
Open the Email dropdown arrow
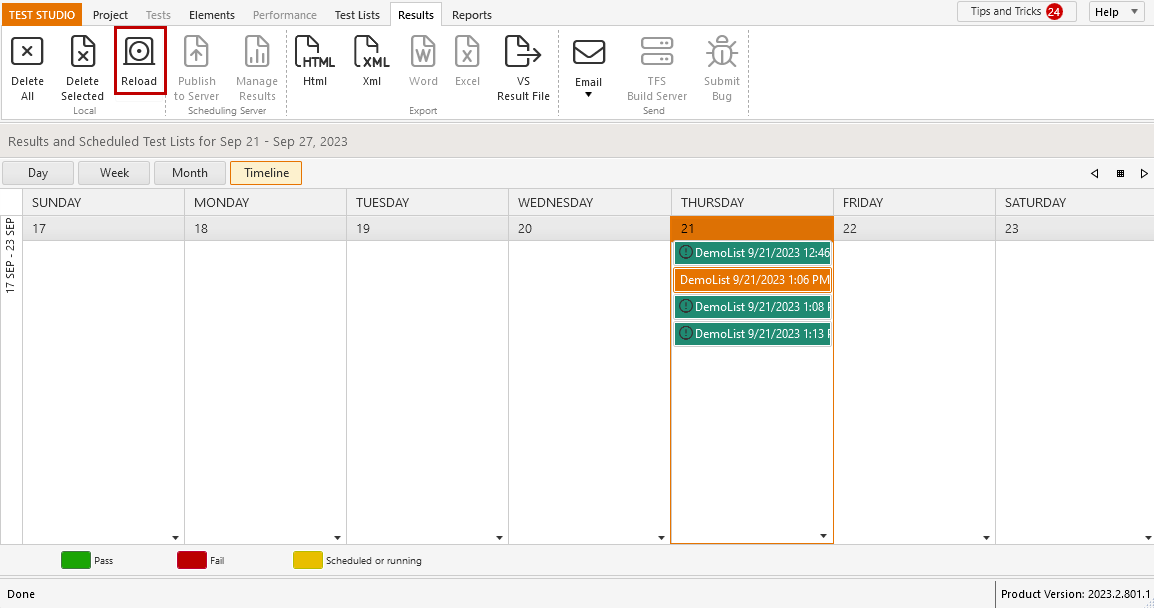point(589,94)
